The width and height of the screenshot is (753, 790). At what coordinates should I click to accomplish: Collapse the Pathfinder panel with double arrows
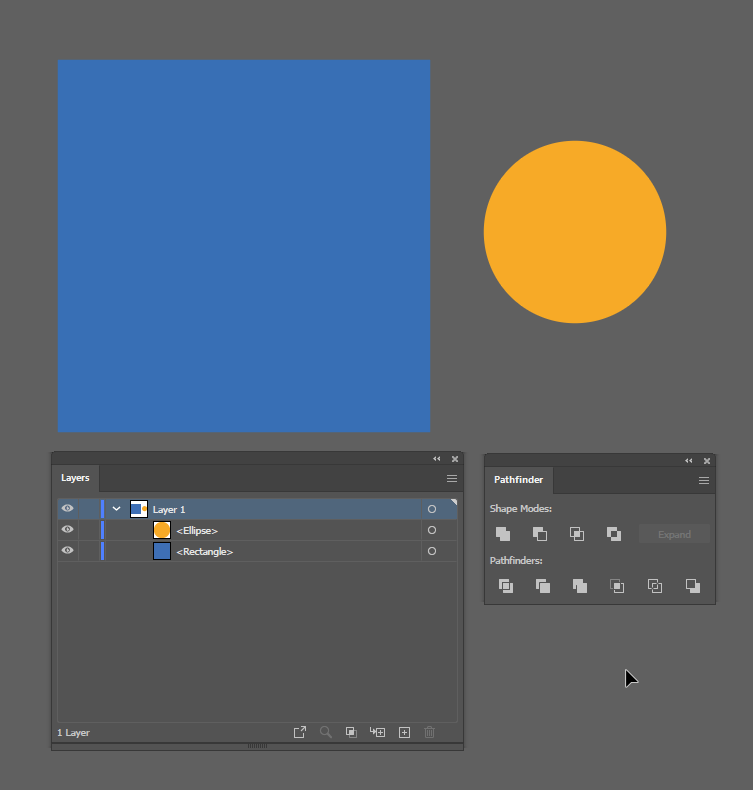pos(689,460)
